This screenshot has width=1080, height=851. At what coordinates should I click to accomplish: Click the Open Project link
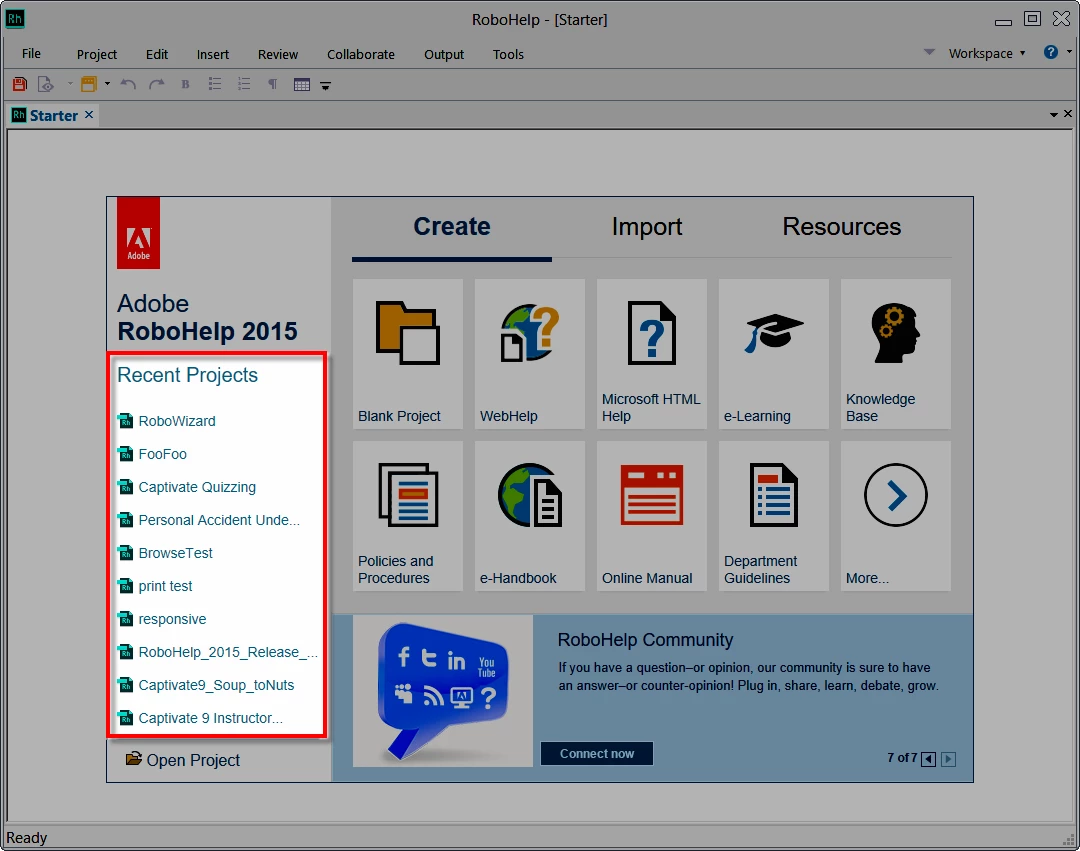pos(183,759)
